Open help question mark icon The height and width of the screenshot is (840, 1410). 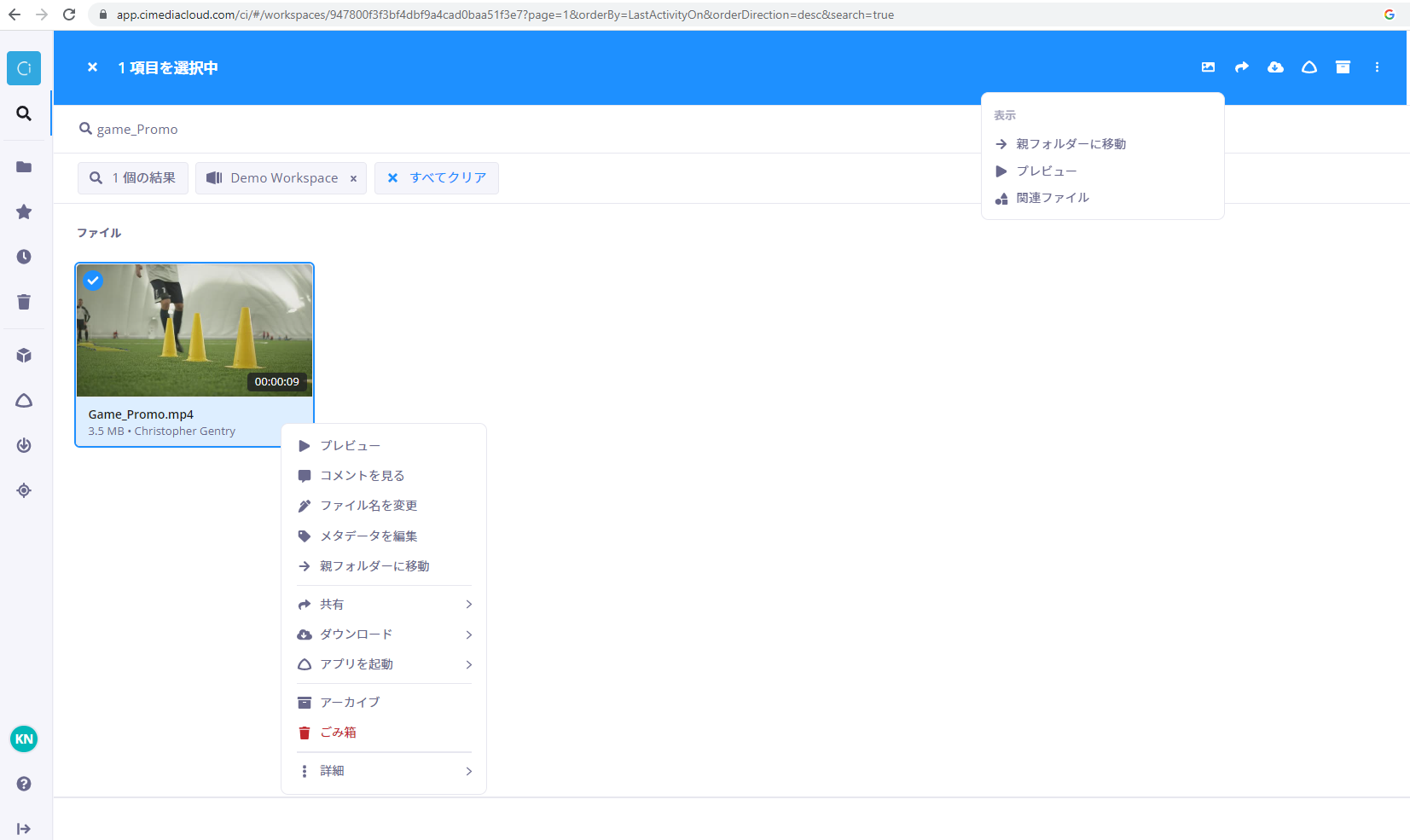point(24,784)
